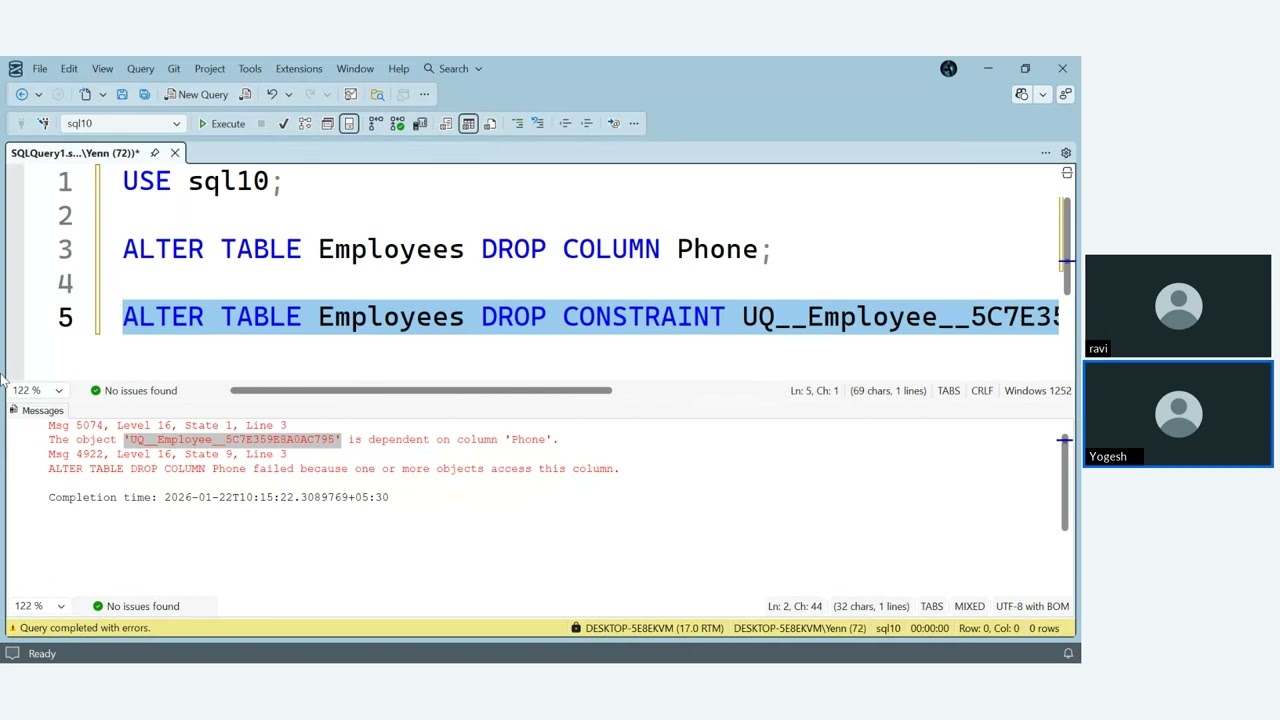Click the new file icon in toolbar
This screenshot has height=720, width=1280.
[85, 94]
